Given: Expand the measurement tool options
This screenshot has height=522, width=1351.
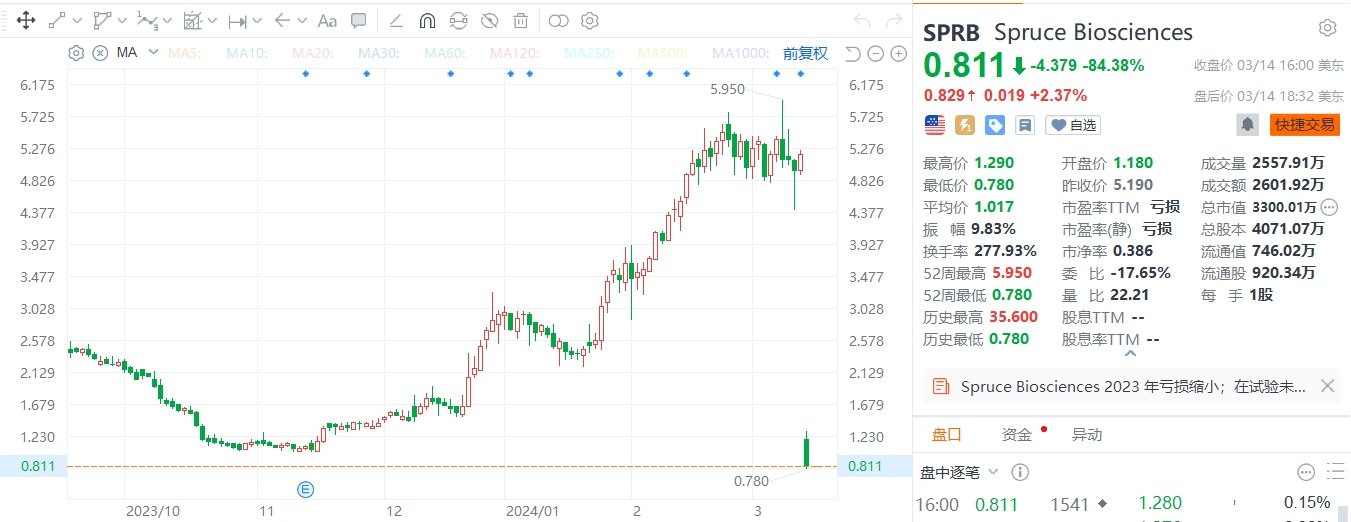Looking at the screenshot, I should click(258, 20).
